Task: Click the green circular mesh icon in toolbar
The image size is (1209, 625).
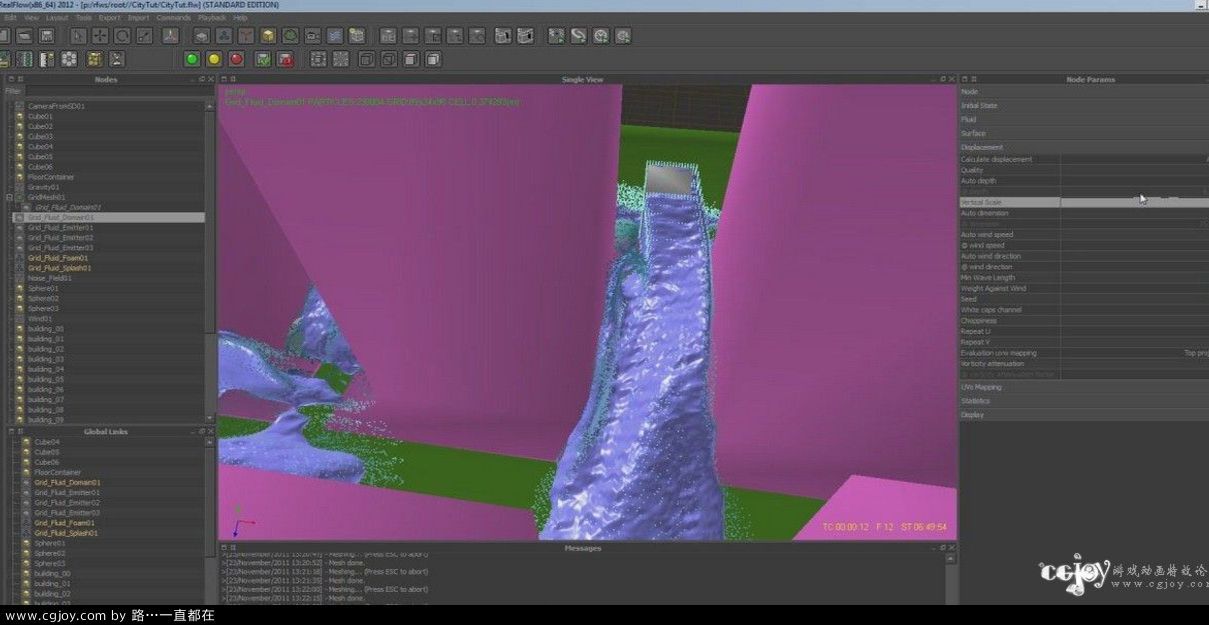Action: [x=290, y=35]
